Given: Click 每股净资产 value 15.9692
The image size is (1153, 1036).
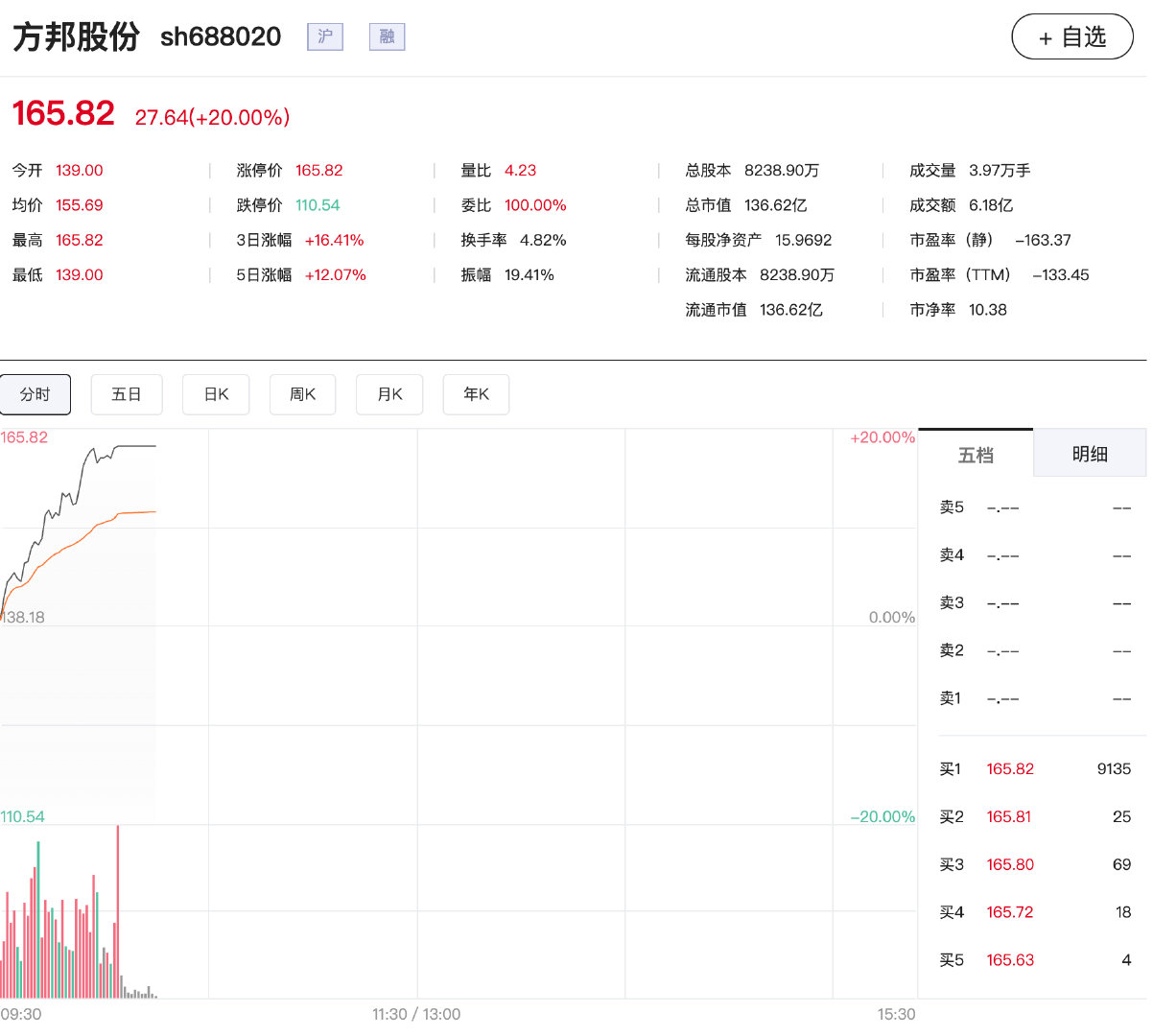Looking at the screenshot, I should tap(804, 241).
